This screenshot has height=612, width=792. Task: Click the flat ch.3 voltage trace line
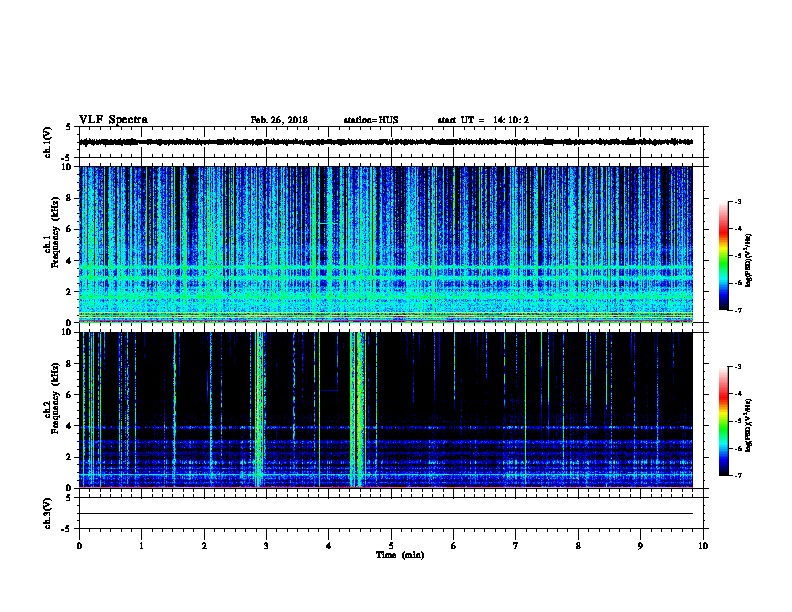click(386, 514)
